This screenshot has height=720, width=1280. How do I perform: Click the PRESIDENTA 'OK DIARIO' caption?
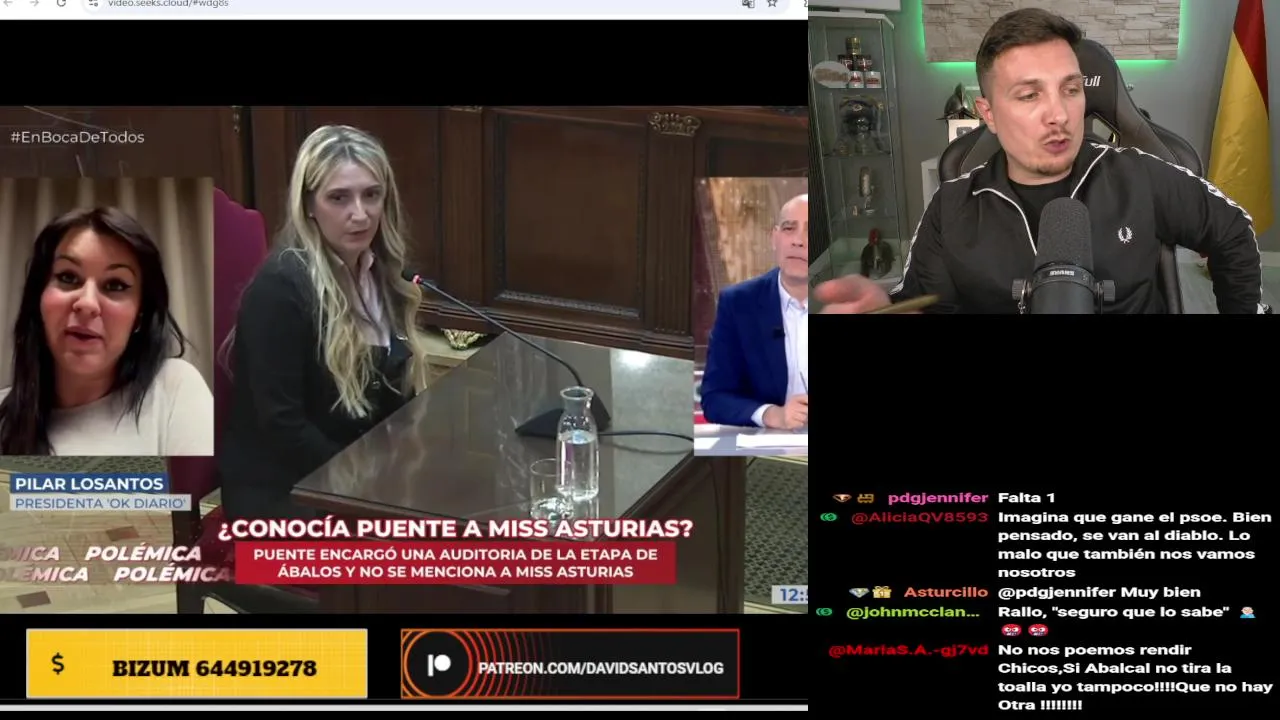tap(101, 503)
